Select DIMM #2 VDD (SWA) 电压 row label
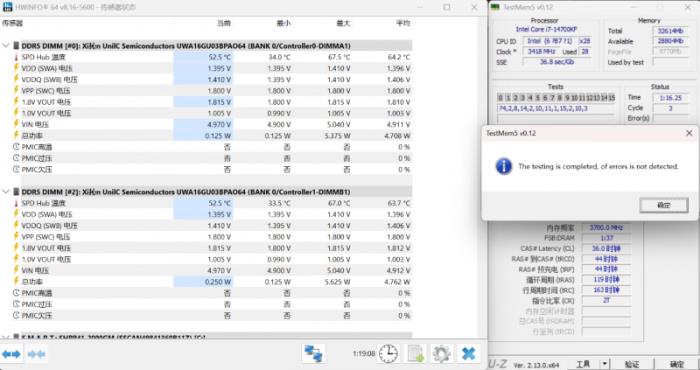 (47, 214)
